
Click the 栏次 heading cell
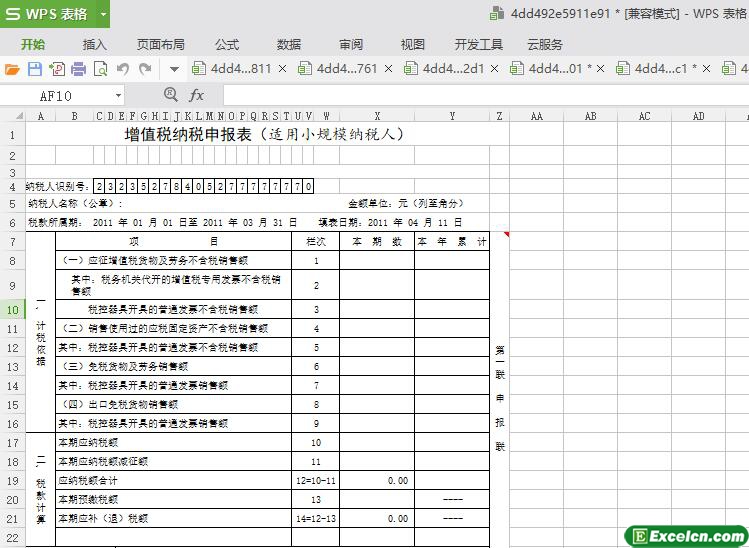click(316, 242)
